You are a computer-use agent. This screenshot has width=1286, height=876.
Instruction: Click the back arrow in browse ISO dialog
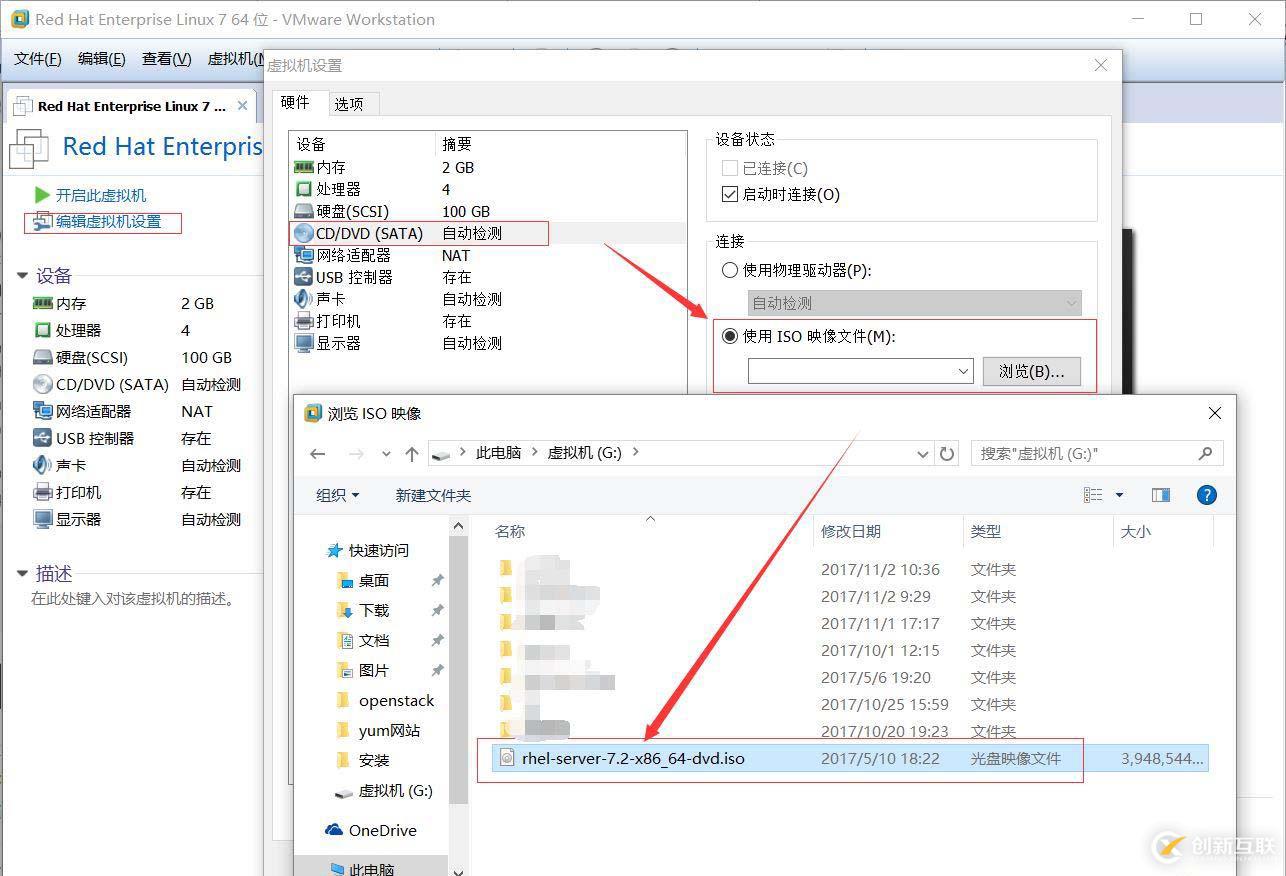[x=318, y=454]
